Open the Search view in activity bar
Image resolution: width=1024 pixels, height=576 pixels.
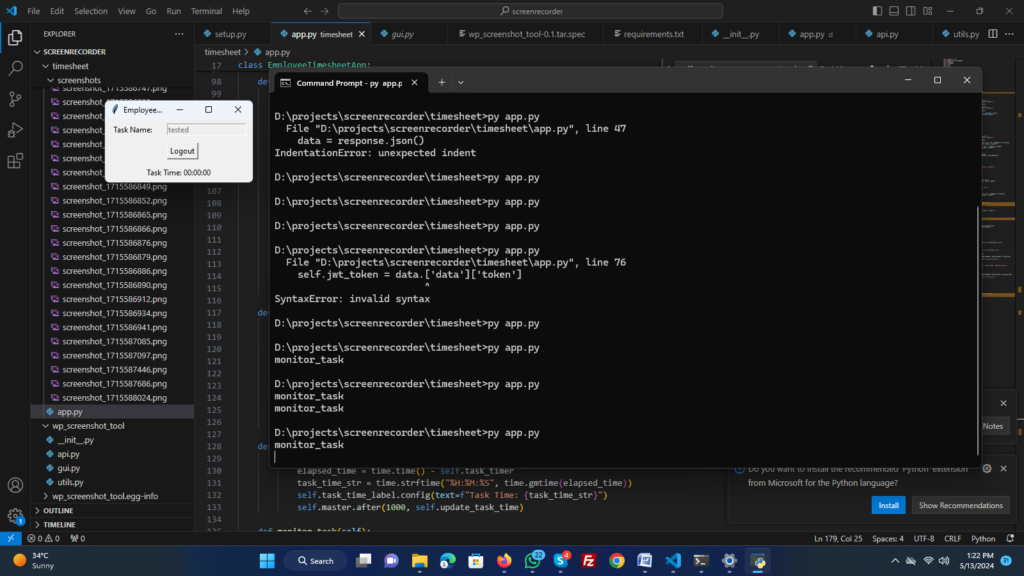click(x=15, y=68)
